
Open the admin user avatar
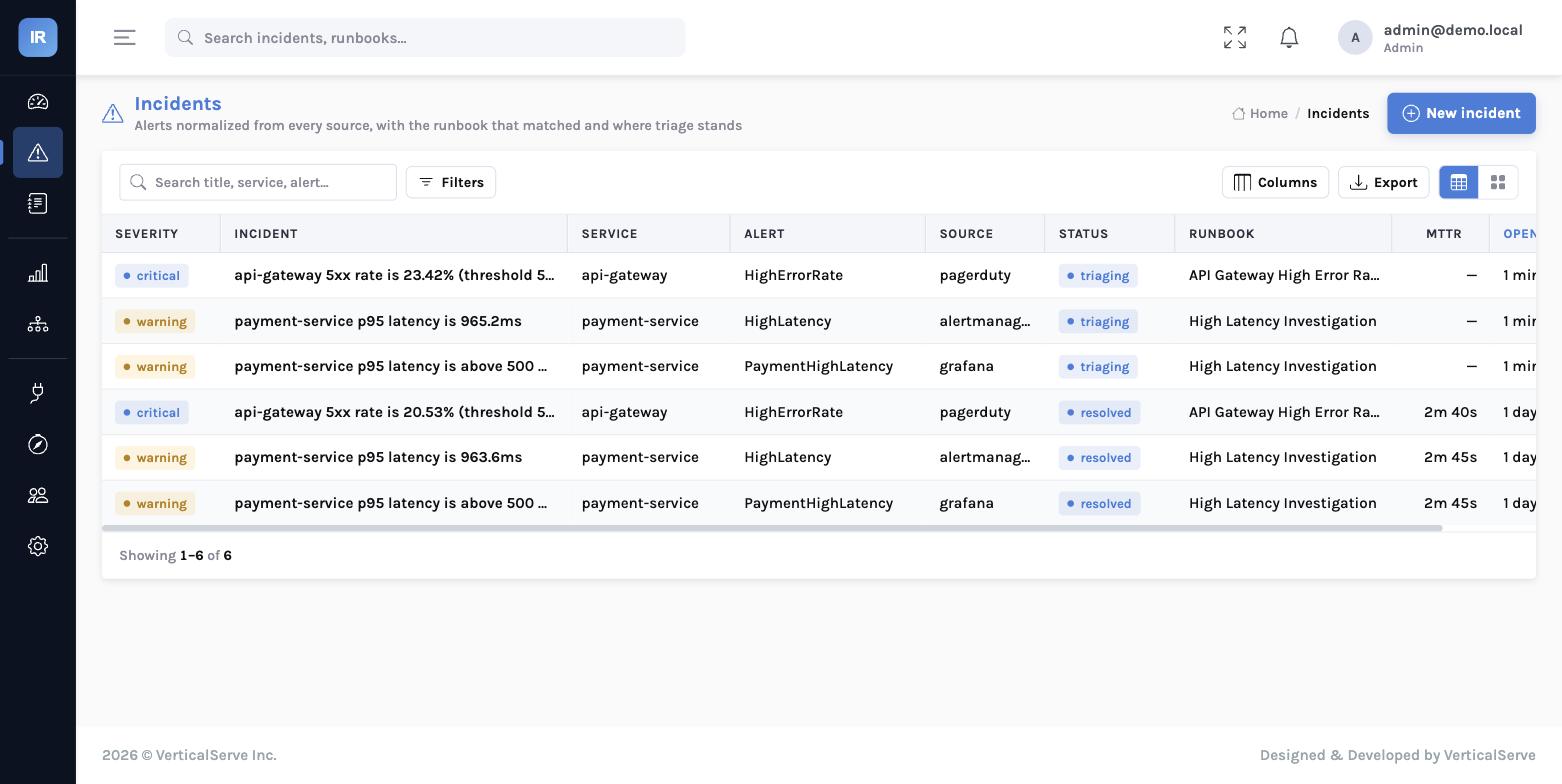pos(1355,37)
